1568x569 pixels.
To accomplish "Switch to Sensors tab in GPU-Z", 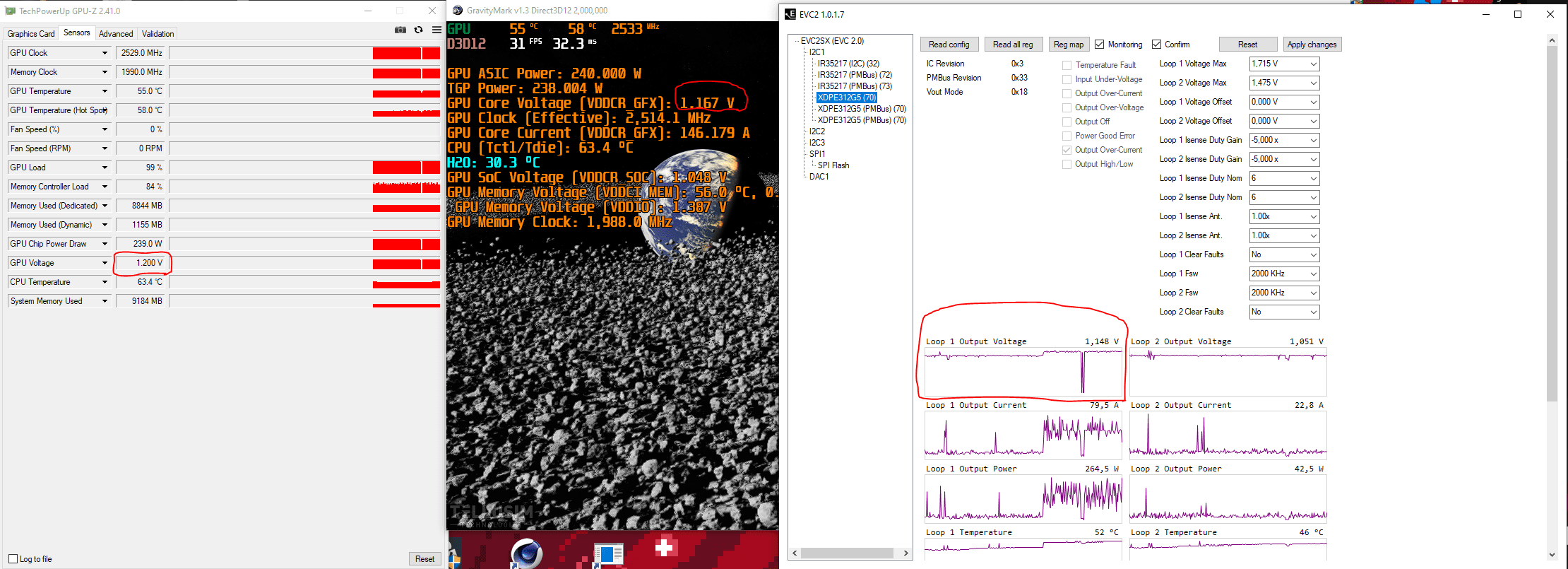I will (x=76, y=33).
